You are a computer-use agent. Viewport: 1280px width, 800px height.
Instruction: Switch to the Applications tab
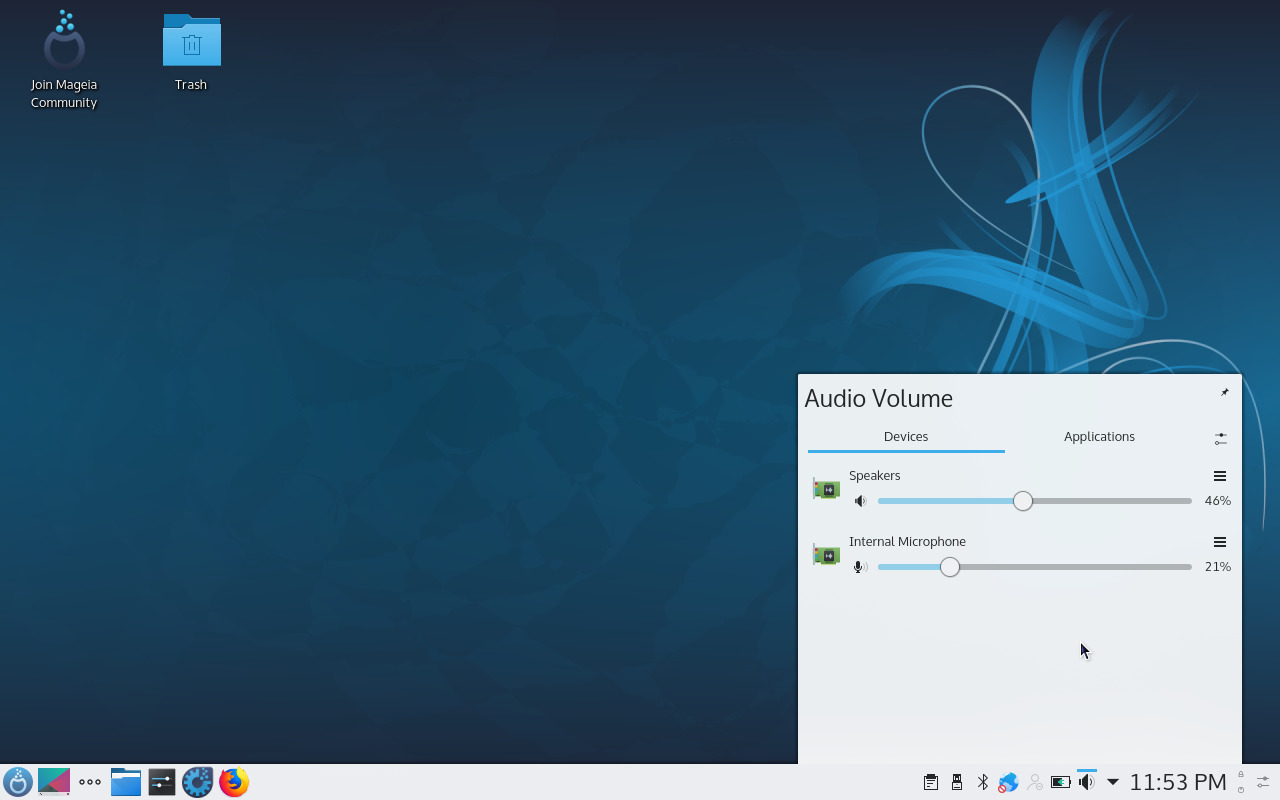pyautogui.click(x=1099, y=436)
